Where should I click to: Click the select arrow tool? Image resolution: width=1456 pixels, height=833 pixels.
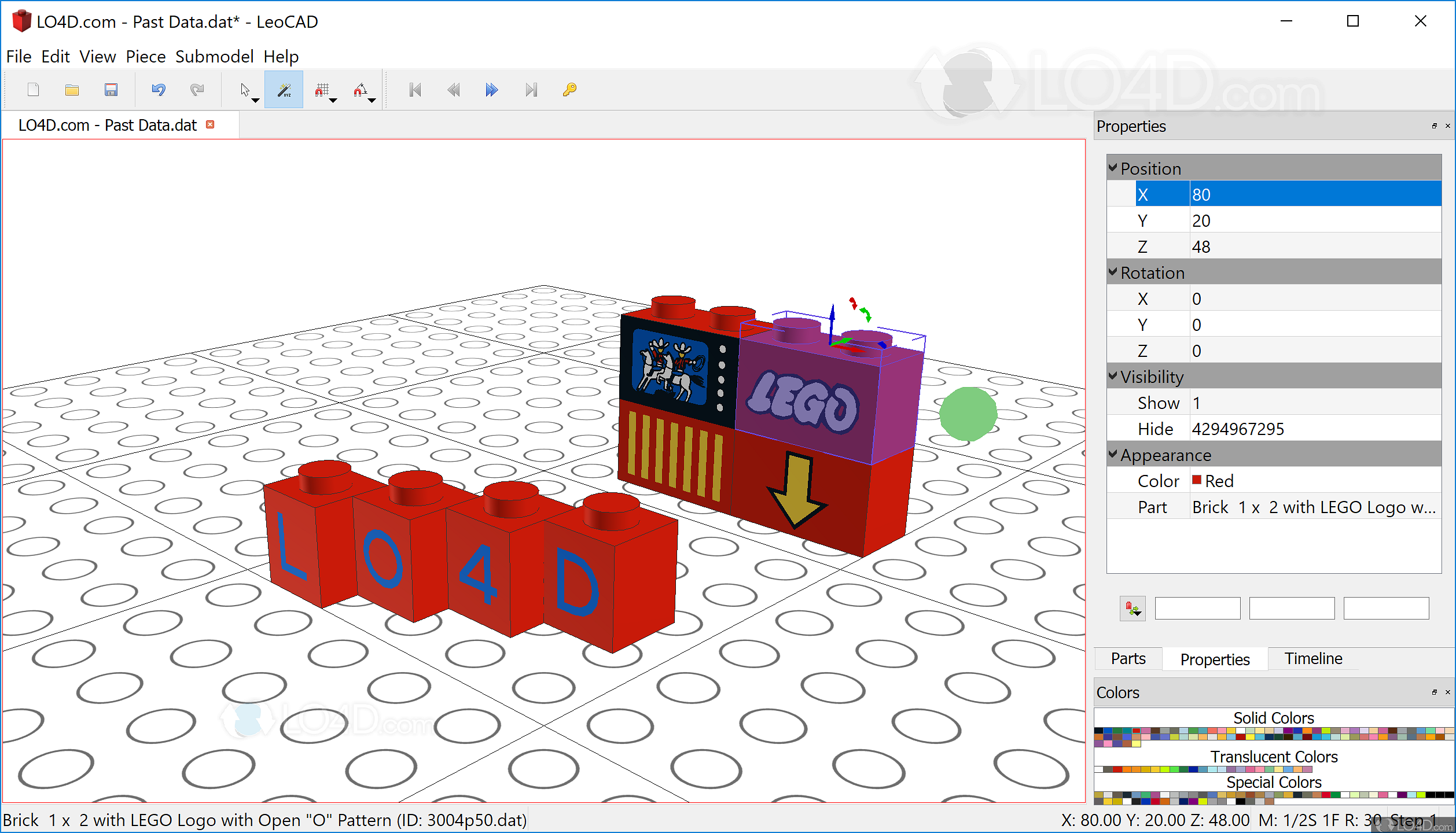pyautogui.click(x=245, y=90)
